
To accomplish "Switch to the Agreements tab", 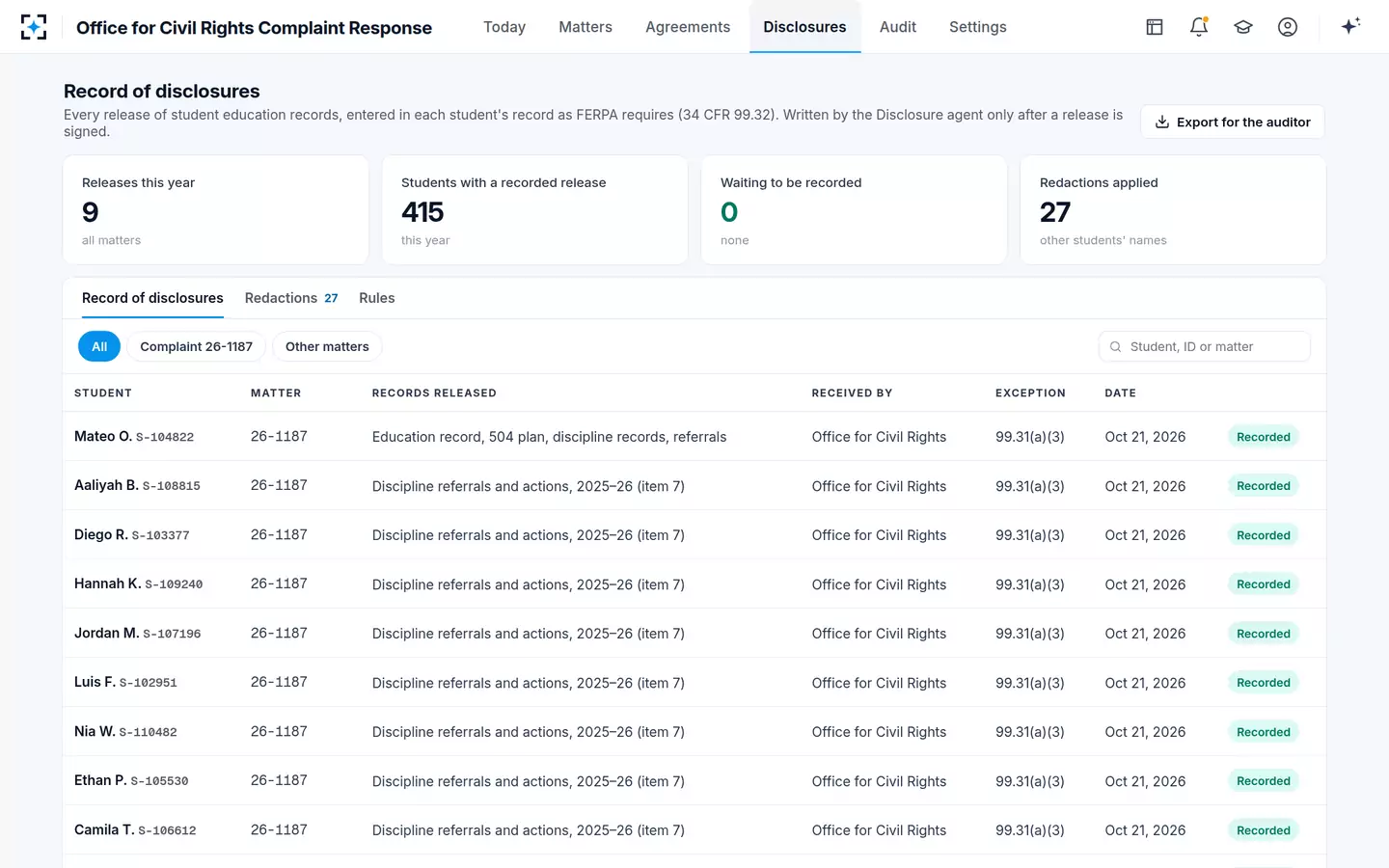I will [x=688, y=27].
